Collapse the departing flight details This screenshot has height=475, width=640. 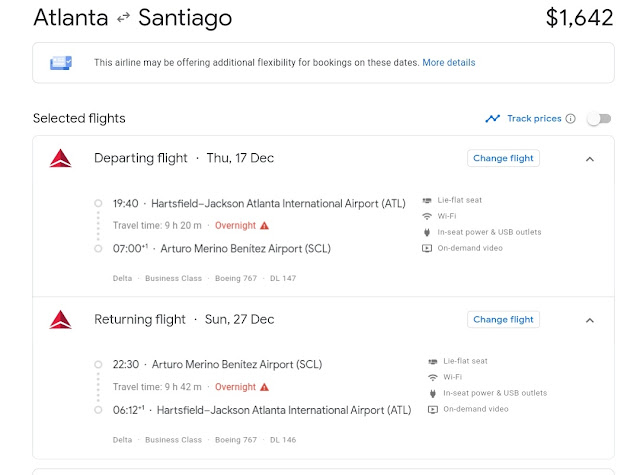(x=589, y=159)
